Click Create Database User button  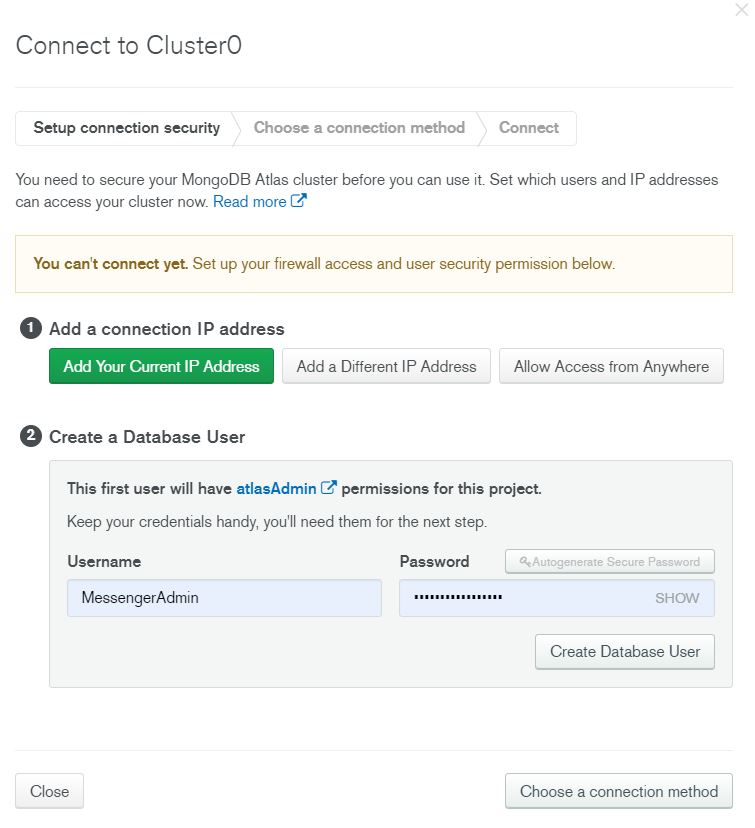pos(625,652)
